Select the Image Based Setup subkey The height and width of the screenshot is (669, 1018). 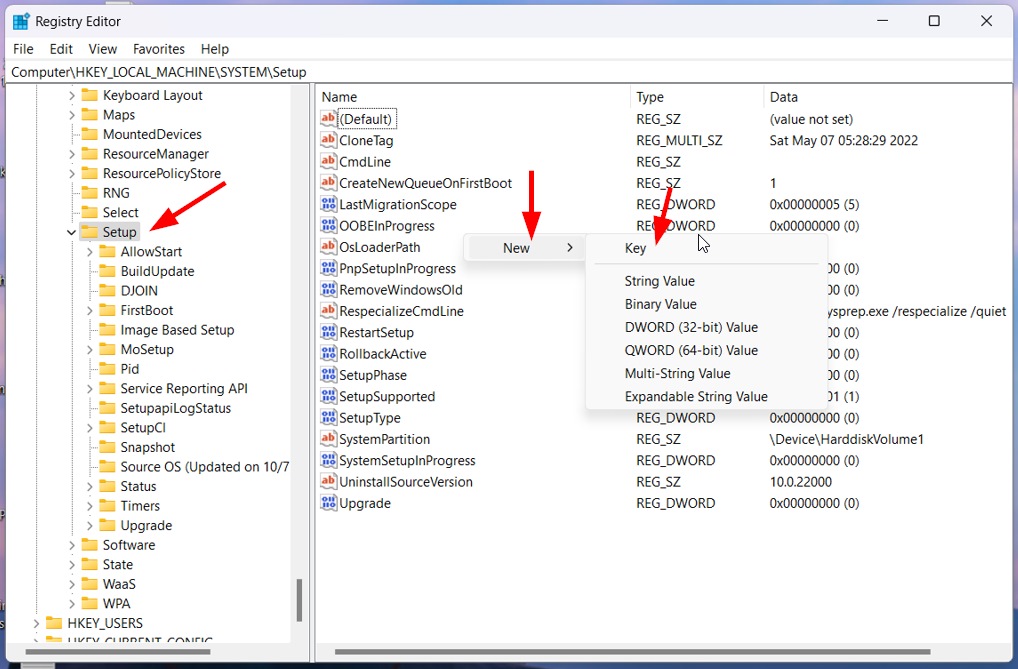(177, 330)
